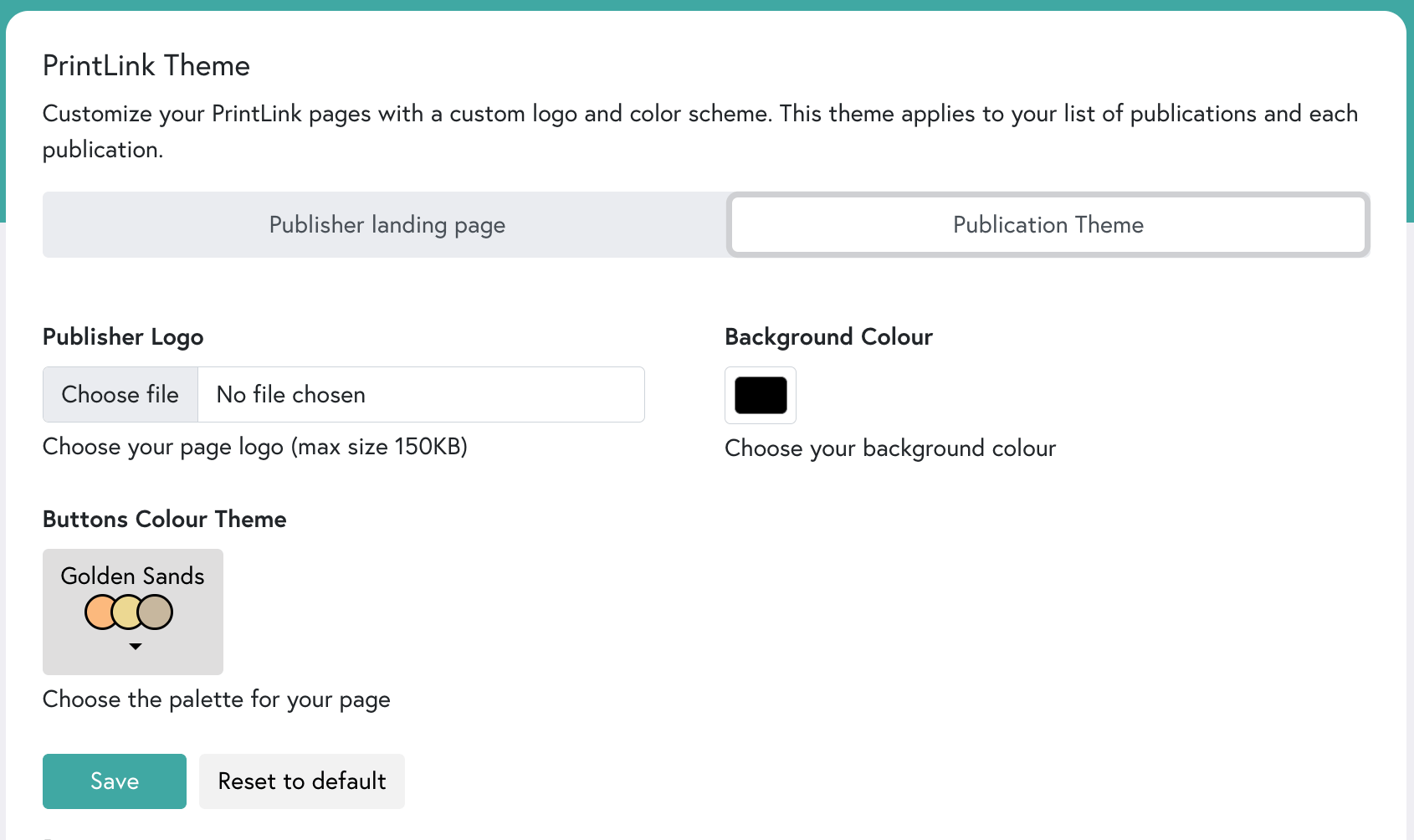Screen dimensions: 1414x840
Task: Click the Save button with teal background
Action: pyautogui.click(x=114, y=781)
